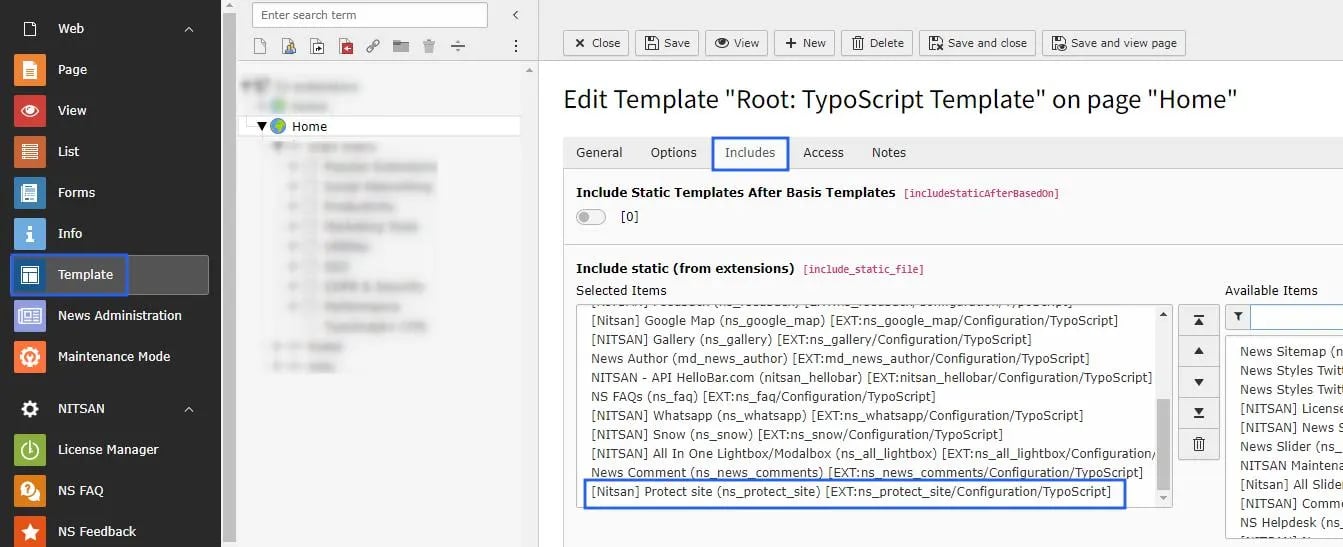Select NS Helpdesk in Available Items
The width and height of the screenshot is (1343, 547).
point(1291,523)
